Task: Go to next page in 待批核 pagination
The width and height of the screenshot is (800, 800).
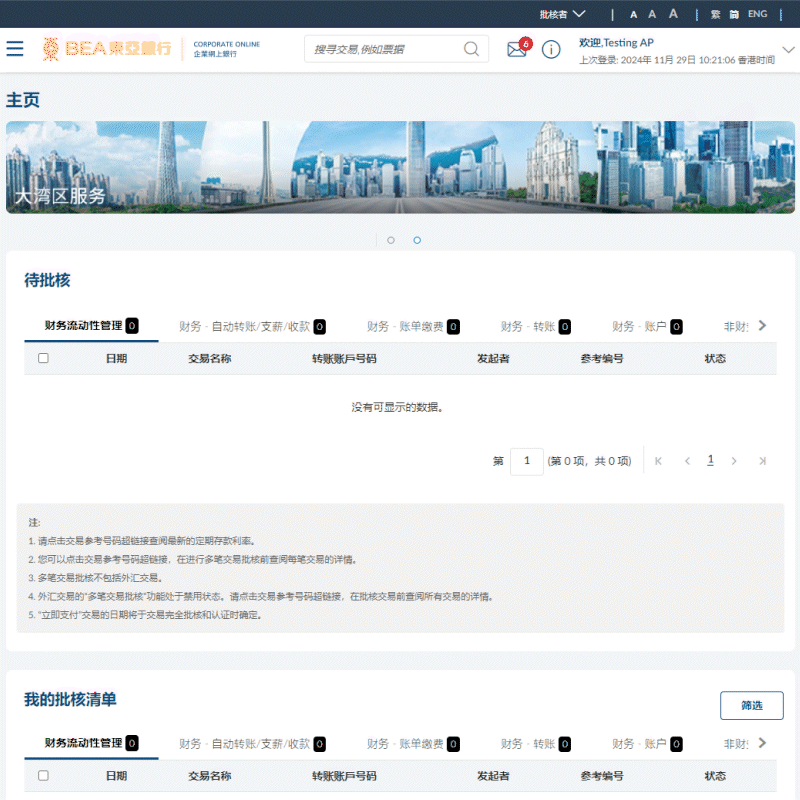Action: tap(734, 461)
